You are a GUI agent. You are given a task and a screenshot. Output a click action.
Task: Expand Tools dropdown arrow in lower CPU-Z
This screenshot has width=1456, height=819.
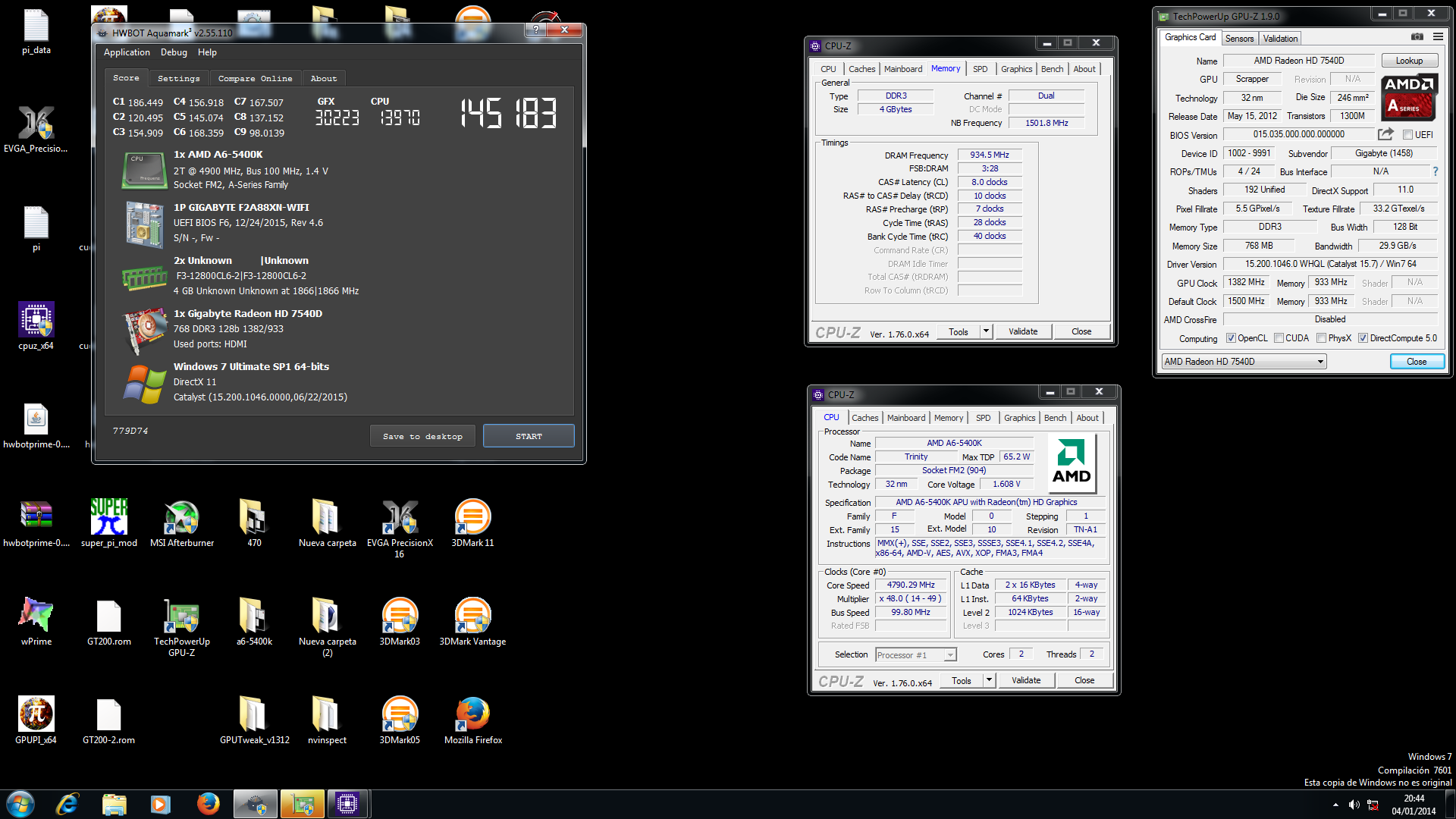(x=989, y=680)
